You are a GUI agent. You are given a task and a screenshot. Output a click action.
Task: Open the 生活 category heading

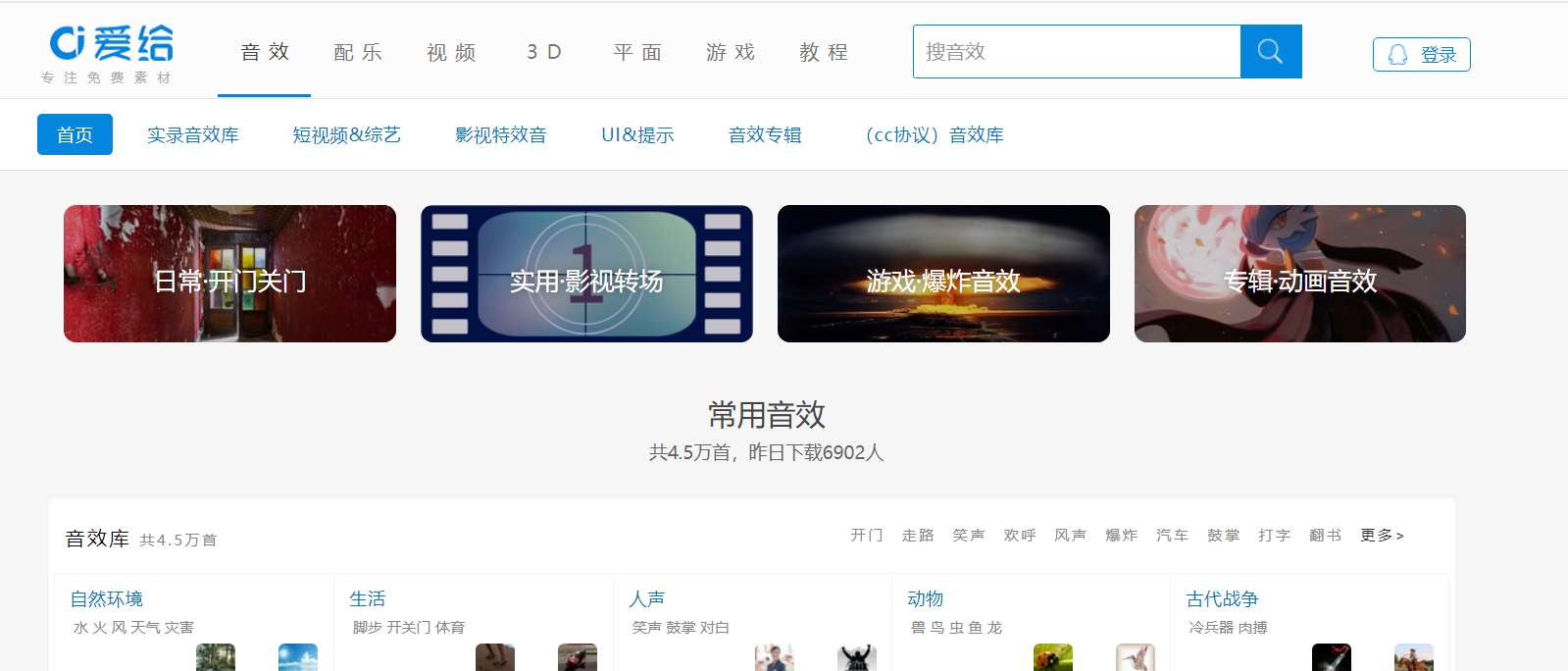tap(368, 599)
